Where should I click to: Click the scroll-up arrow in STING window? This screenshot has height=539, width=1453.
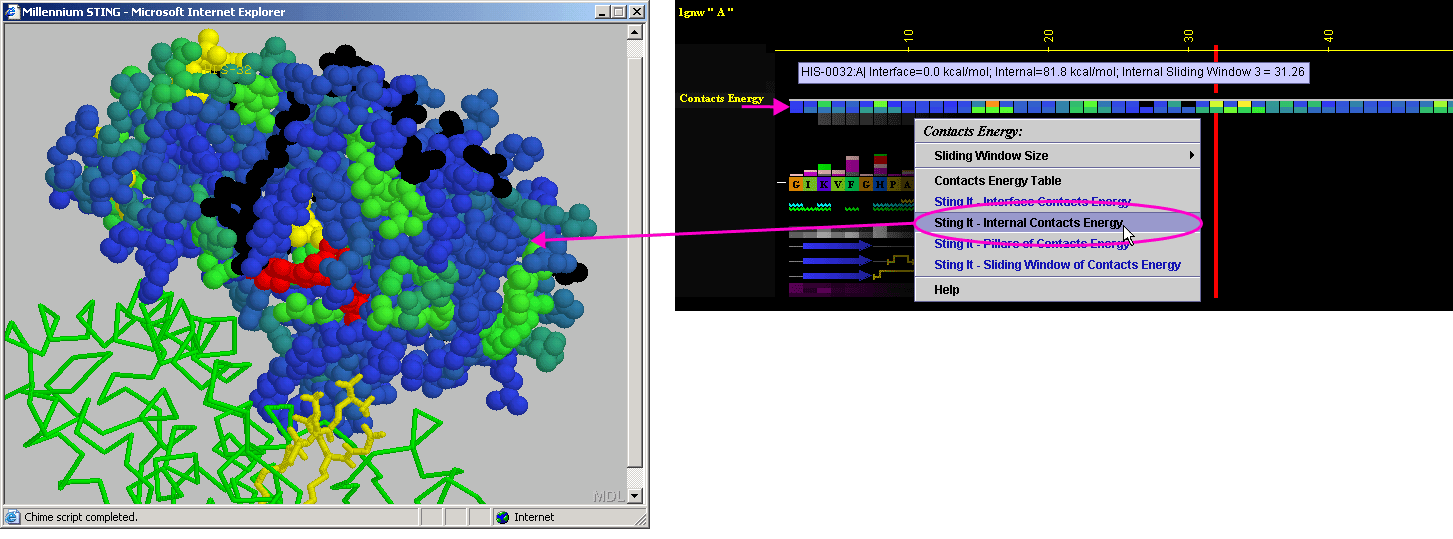pyautogui.click(x=635, y=31)
